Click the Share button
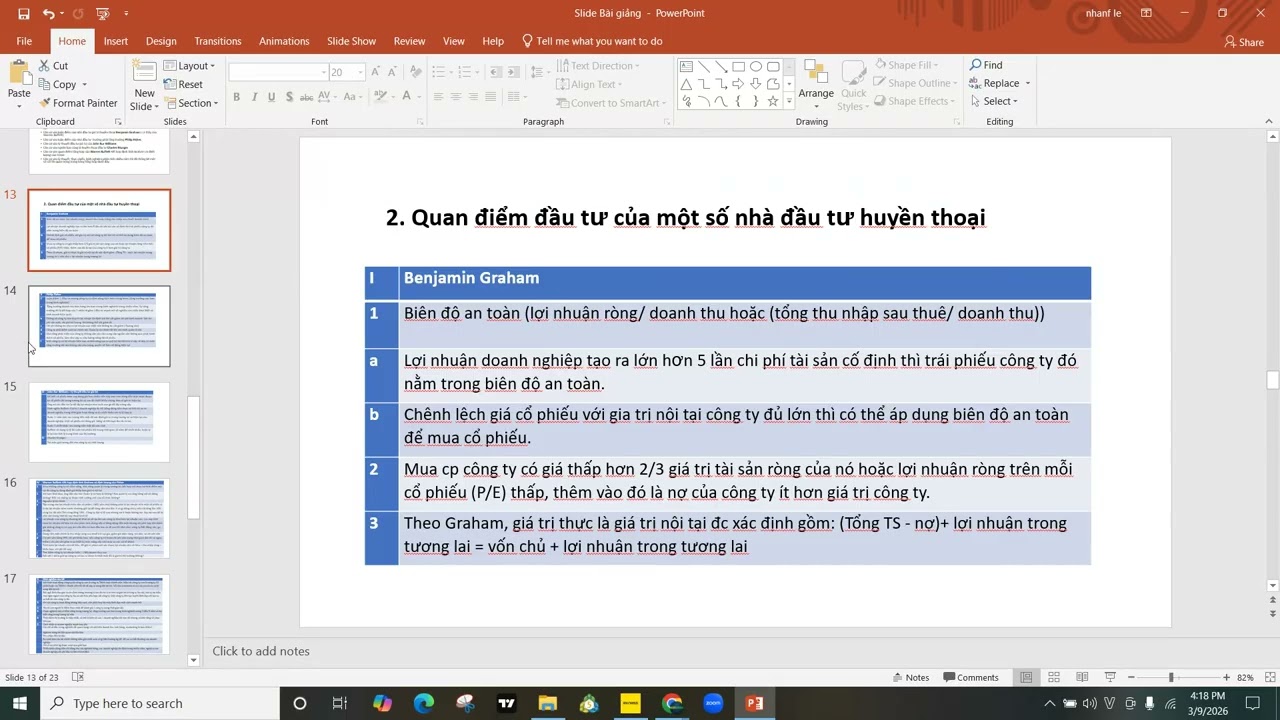Image resolution: width=1280 pixels, height=720 pixels. coord(1244,42)
